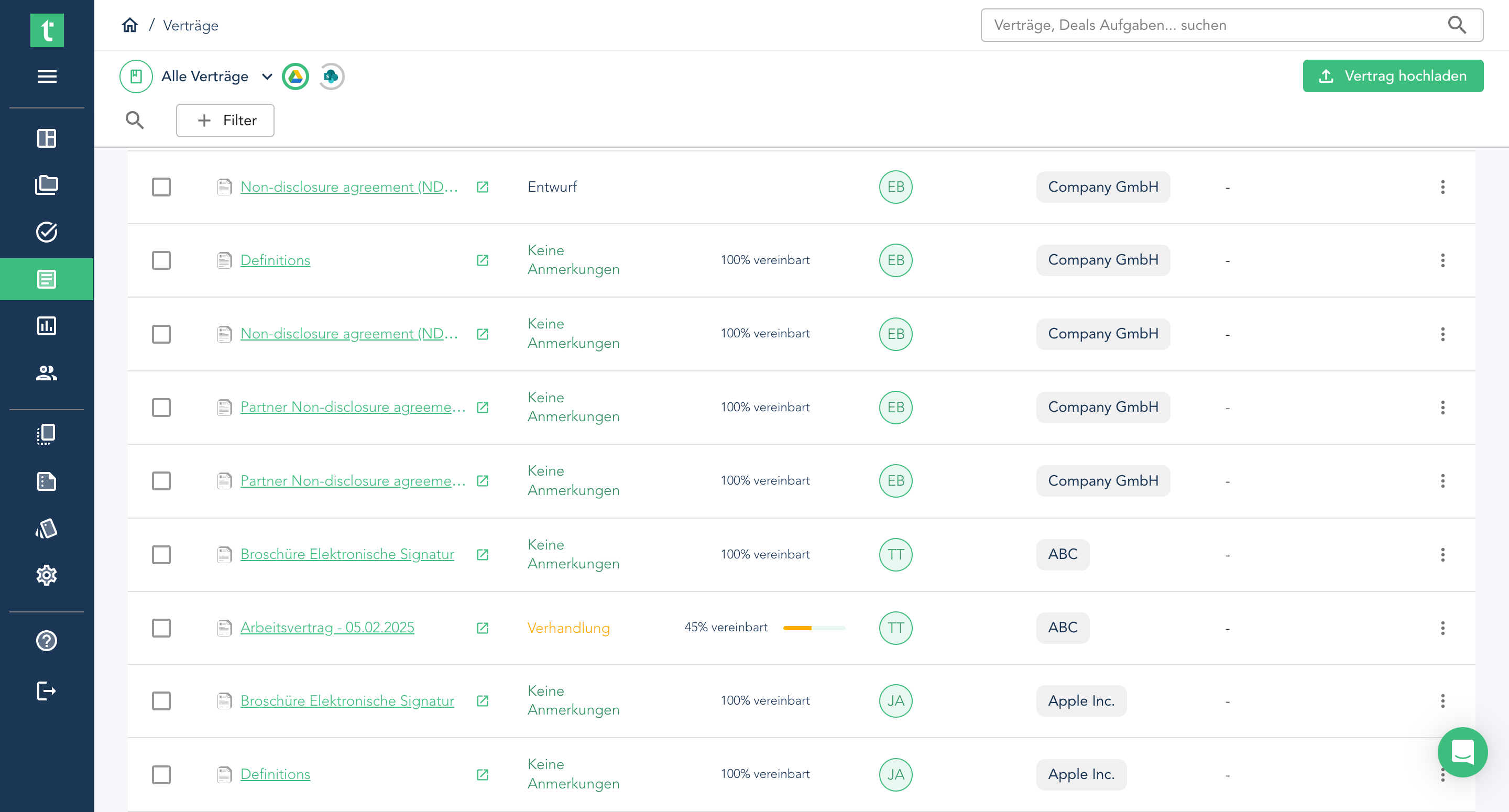This screenshot has height=812, width=1509.
Task: Click the logout icon in sidebar
Action: 46,691
